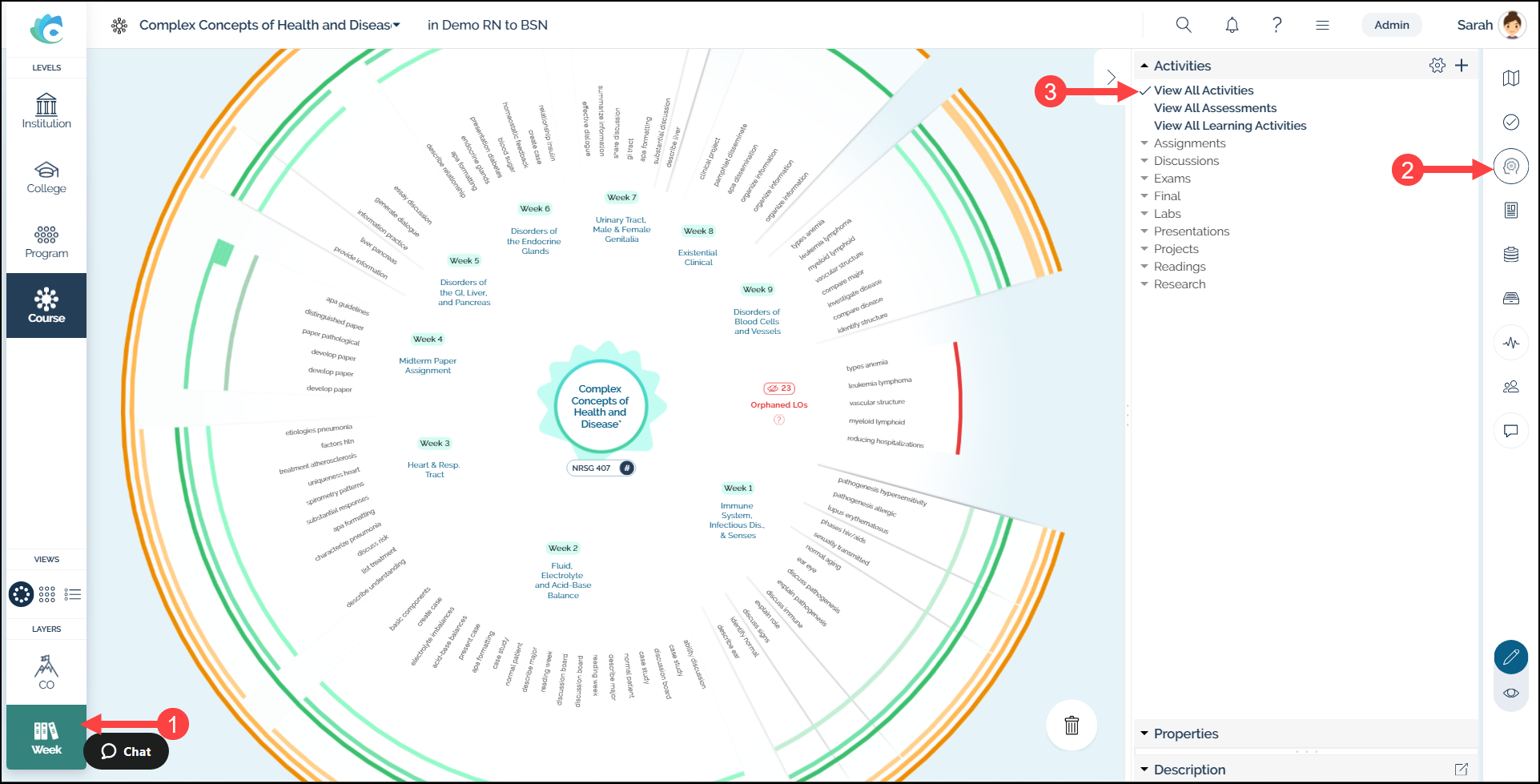Toggle the Admin mode button

coord(1392,25)
